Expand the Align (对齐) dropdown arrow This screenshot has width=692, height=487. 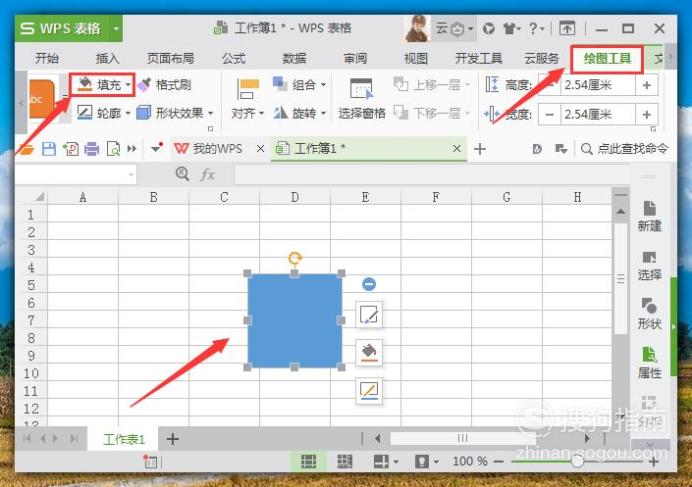pos(261,113)
